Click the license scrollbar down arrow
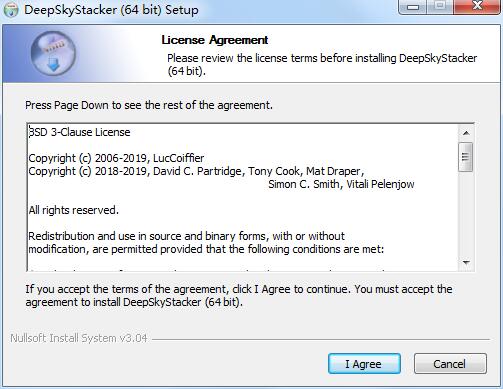The width and height of the screenshot is (503, 389). (466, 262)
